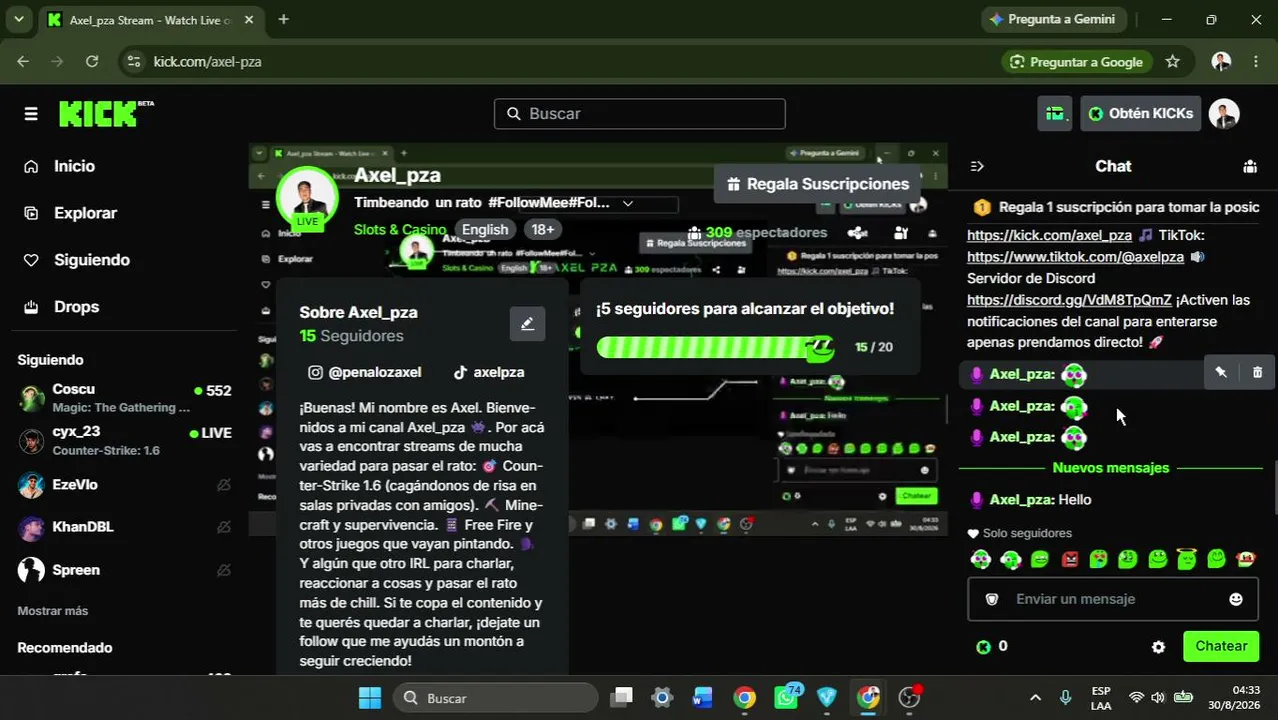Image resolution: width=1278 pixels, height=720 pixels.
Task: Insert the first headphone emote from quick emotes
Action: [x=981, y=559]
